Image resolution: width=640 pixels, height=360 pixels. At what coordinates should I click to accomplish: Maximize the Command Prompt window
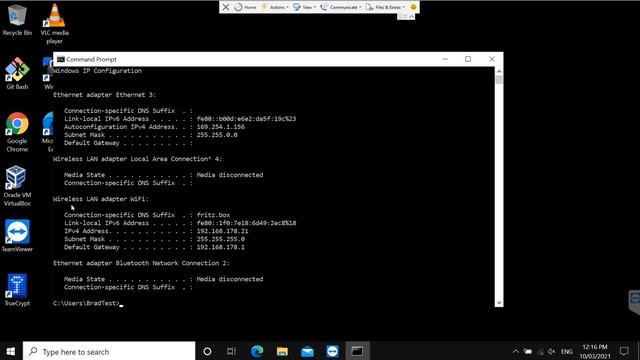click(468, 59)
